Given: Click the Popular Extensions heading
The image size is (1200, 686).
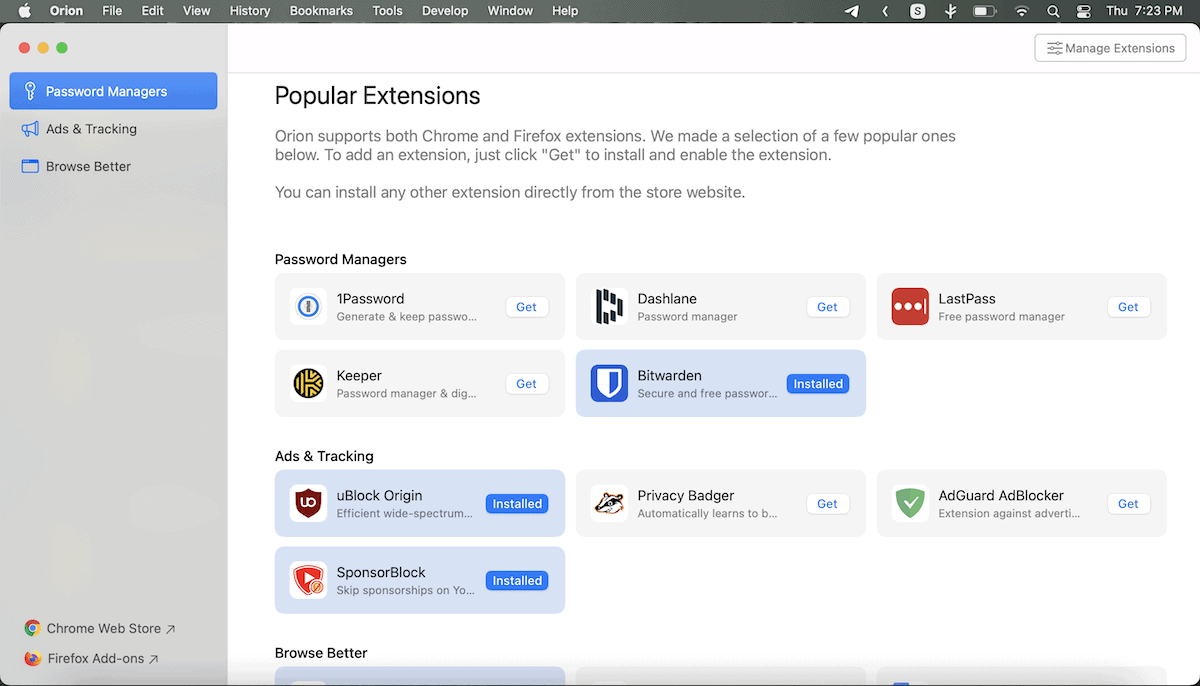Looking at the screenshot, I should pyautogui.click(x=377, y=96).
